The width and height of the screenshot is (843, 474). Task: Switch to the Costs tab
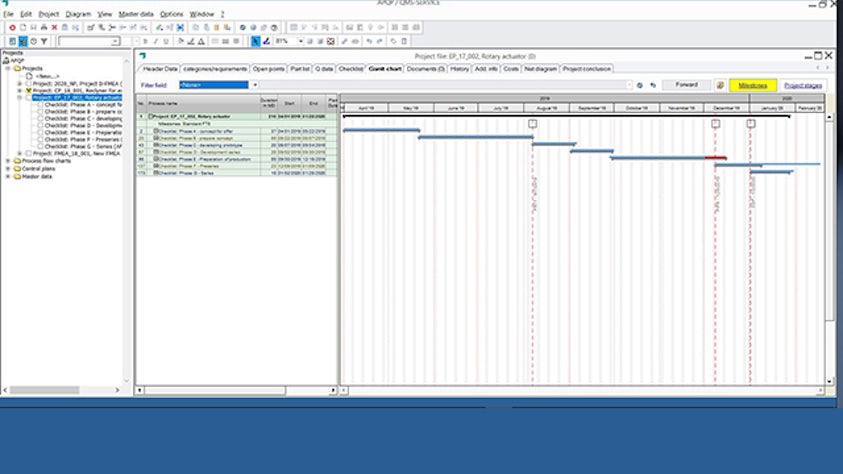tap(511, 69)
